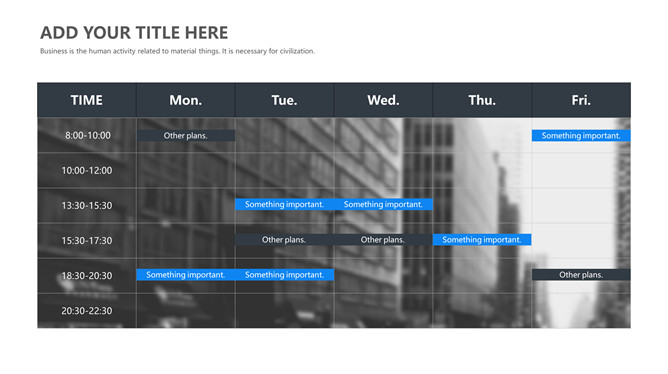Image resolution: width=668 pixels, height=374 pixels.
Task: Select the Mon. column header
Action: click(x=186, y=100)
